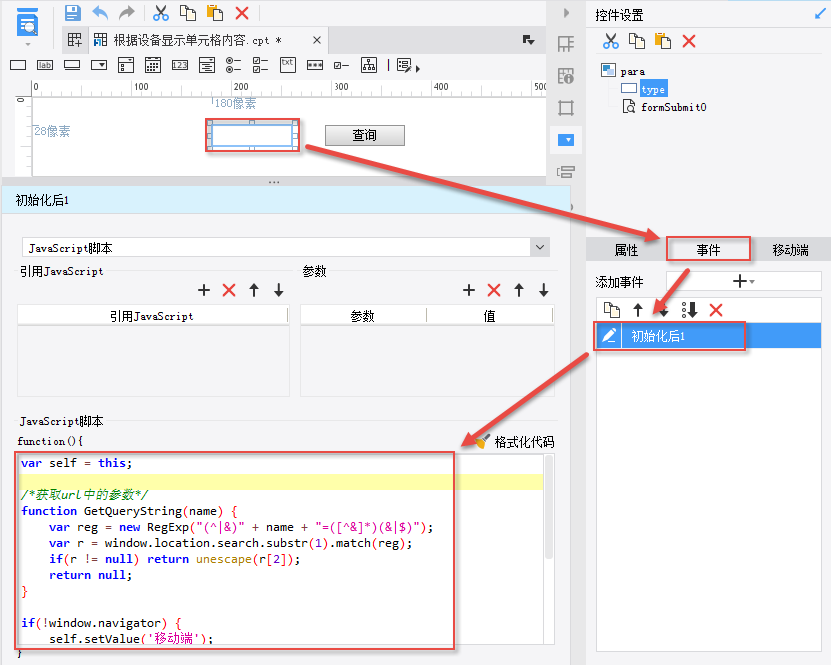This screenshot has width=831, height=665.
Task: Select the text area widget icon
Action: [207, 65]
